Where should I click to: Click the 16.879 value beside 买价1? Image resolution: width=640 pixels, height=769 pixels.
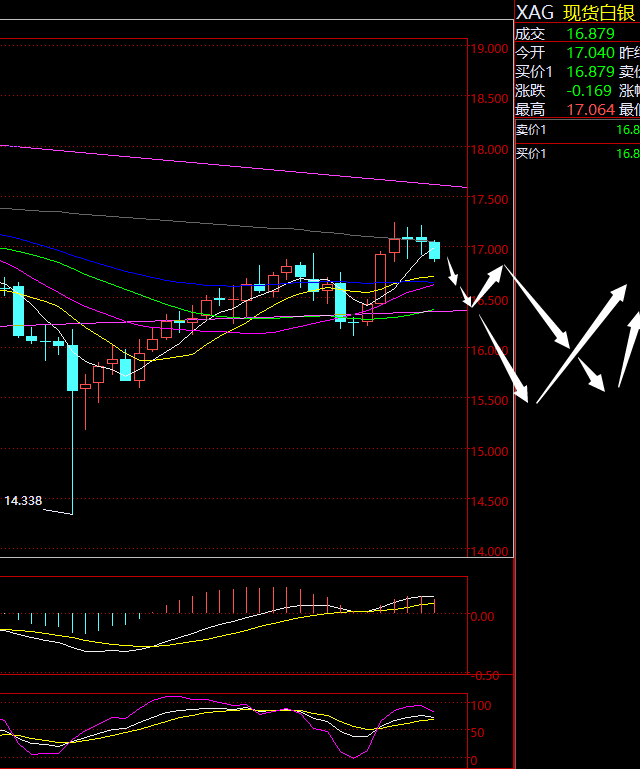pos(590,72)
